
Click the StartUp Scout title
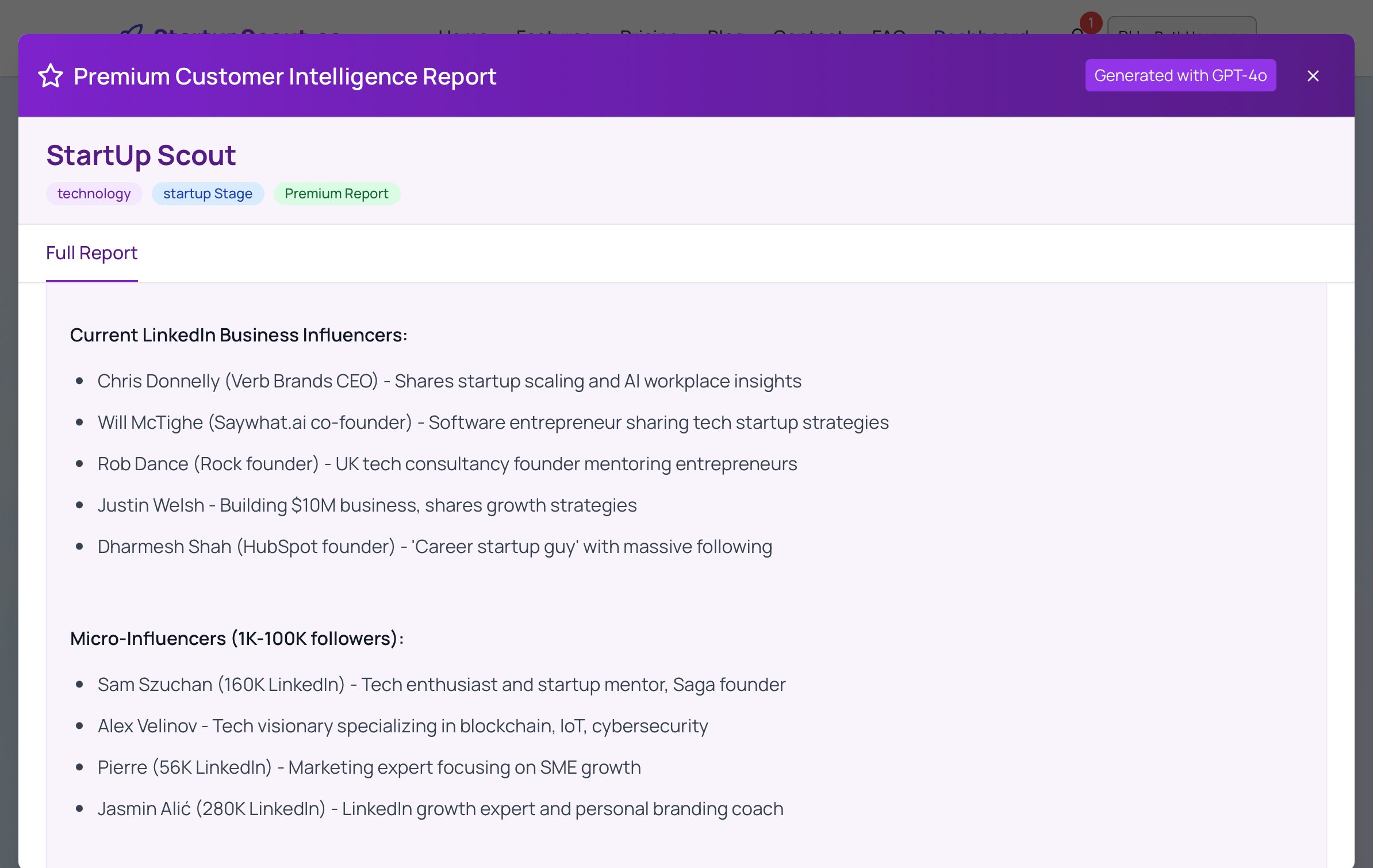[x=141, y=155]
